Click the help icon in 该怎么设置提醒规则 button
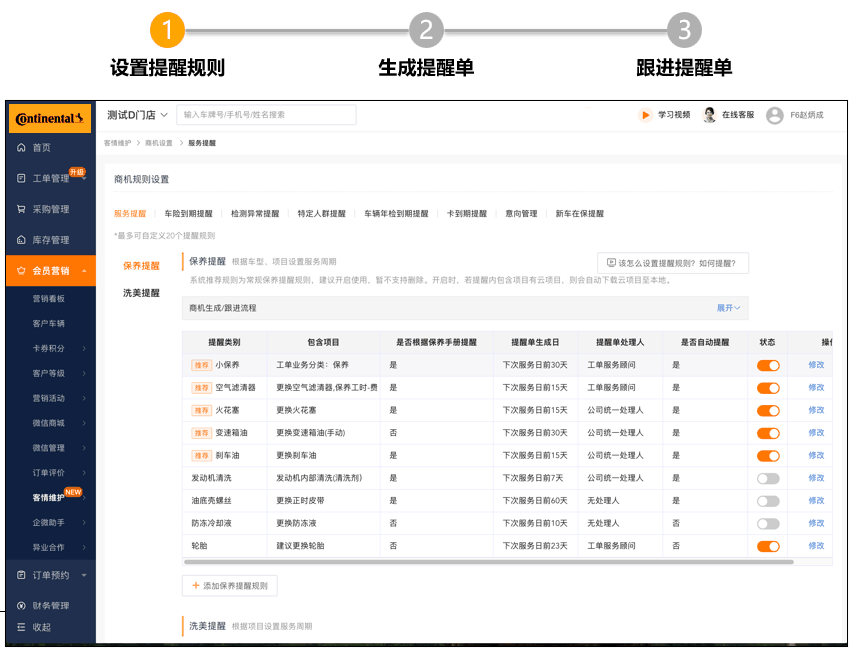The image size is (856, 654). (x=611, y=263)
